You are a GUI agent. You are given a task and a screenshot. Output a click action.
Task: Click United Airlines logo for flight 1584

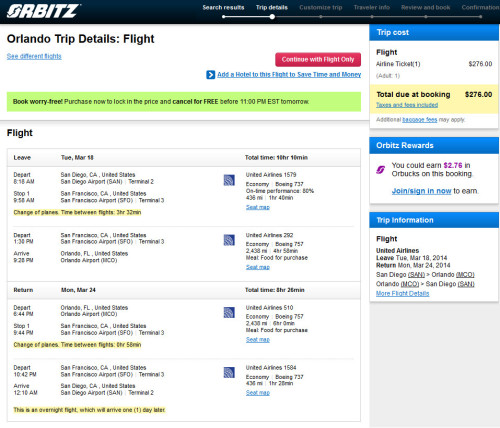(x=229, y=372)
